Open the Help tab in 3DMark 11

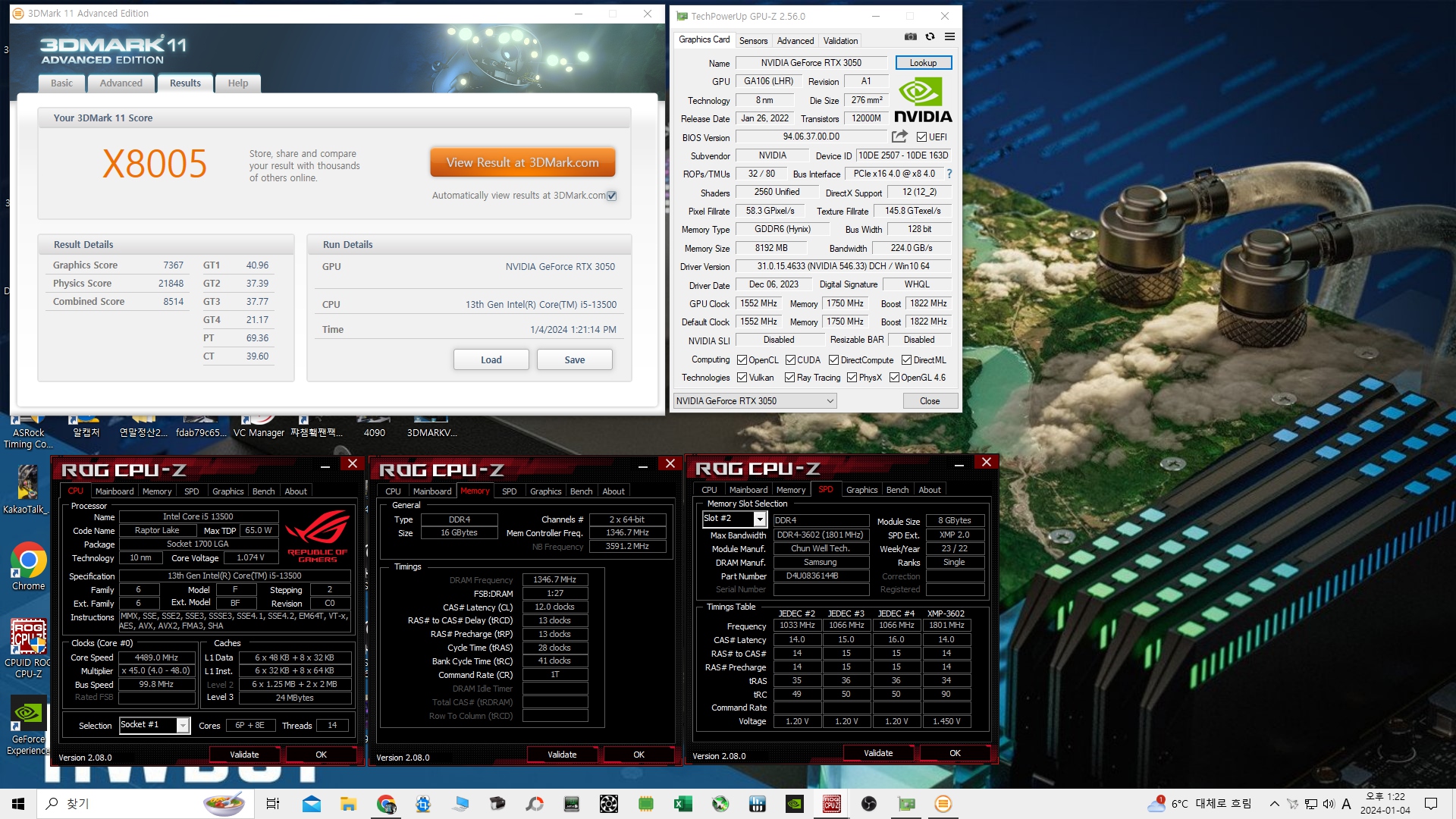pyautogui.click(x=238, y=83)
